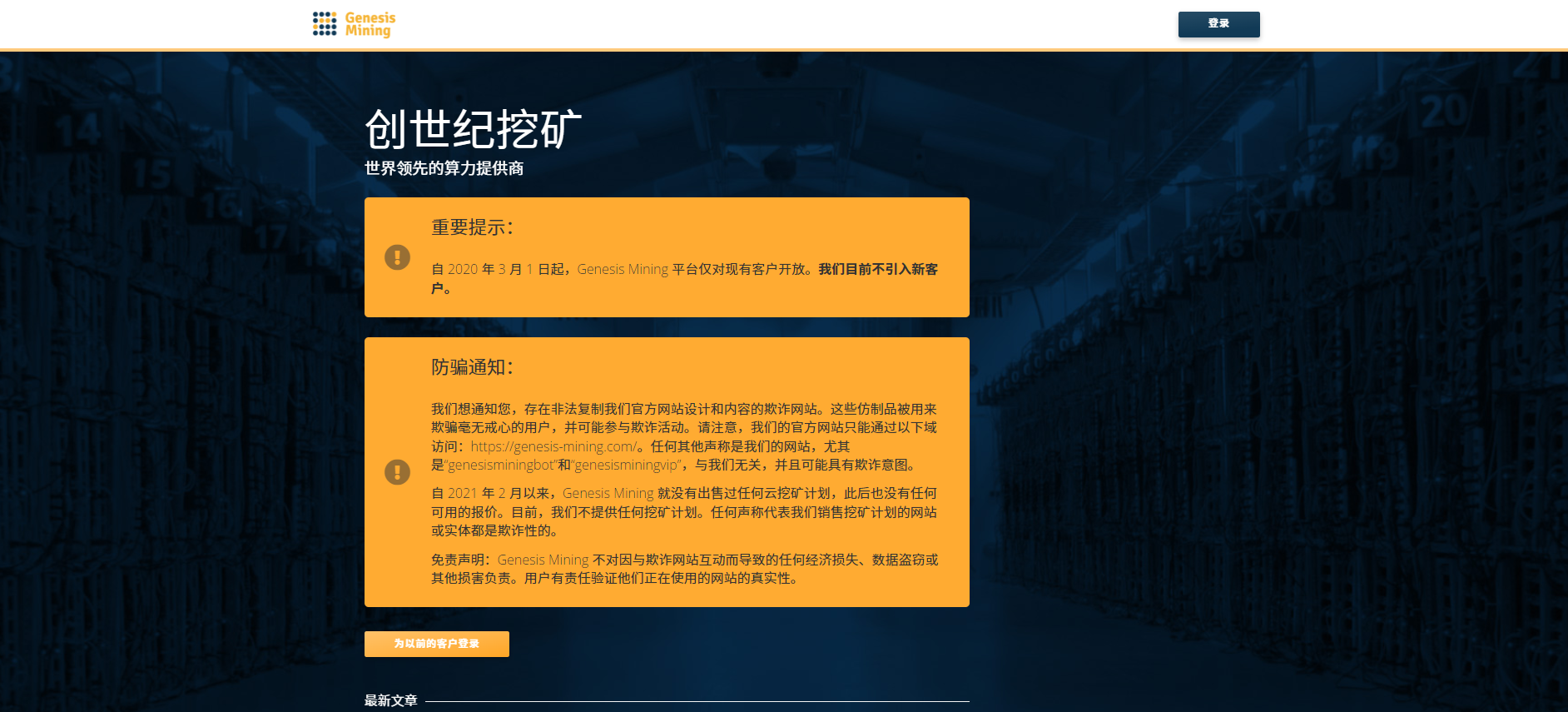Viewport: 1568px width, 712px height.
Task: Click the 防骗通知 heading
Action: pyautogui.click(x=472, y=367)
